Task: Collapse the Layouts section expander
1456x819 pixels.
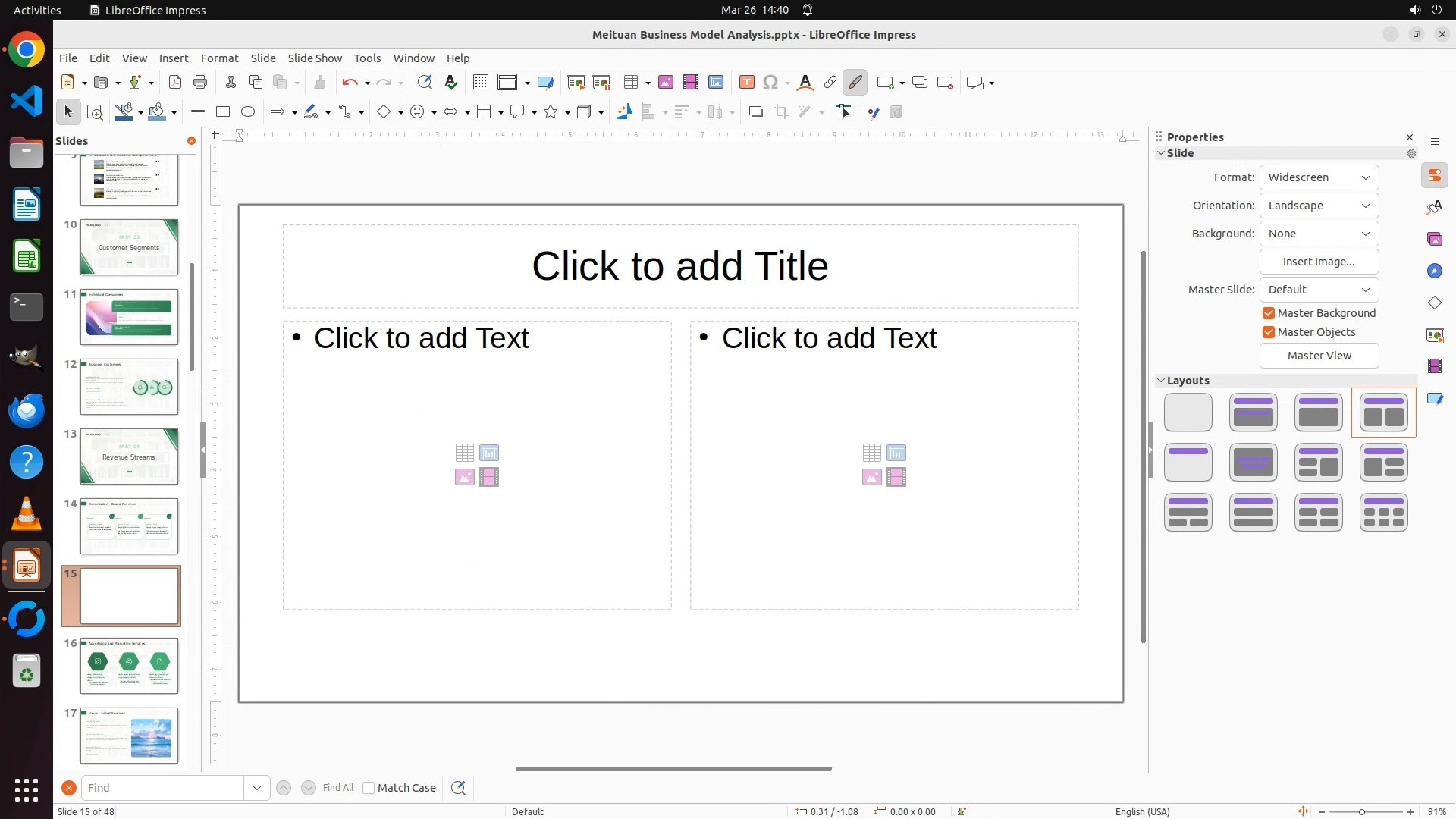Action: pyautogui.click(x=1160, y=381)
